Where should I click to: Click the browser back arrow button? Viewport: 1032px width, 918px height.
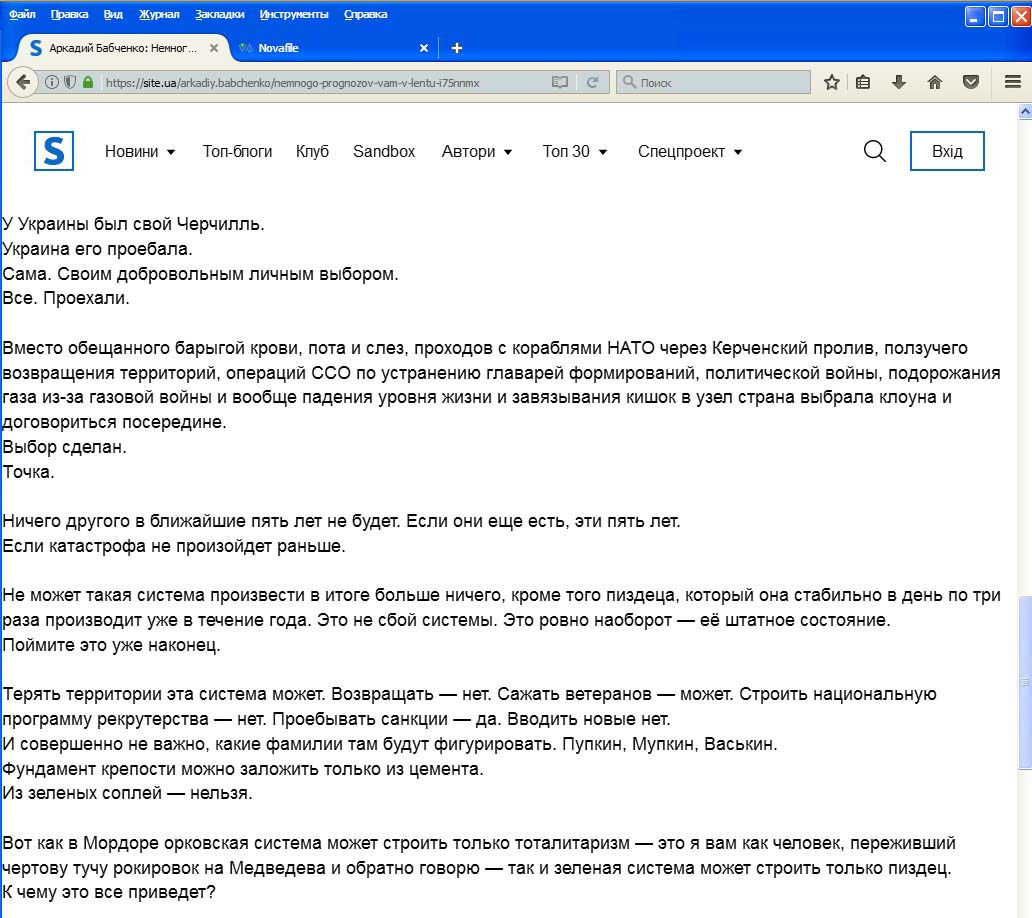tap(23, 82)
